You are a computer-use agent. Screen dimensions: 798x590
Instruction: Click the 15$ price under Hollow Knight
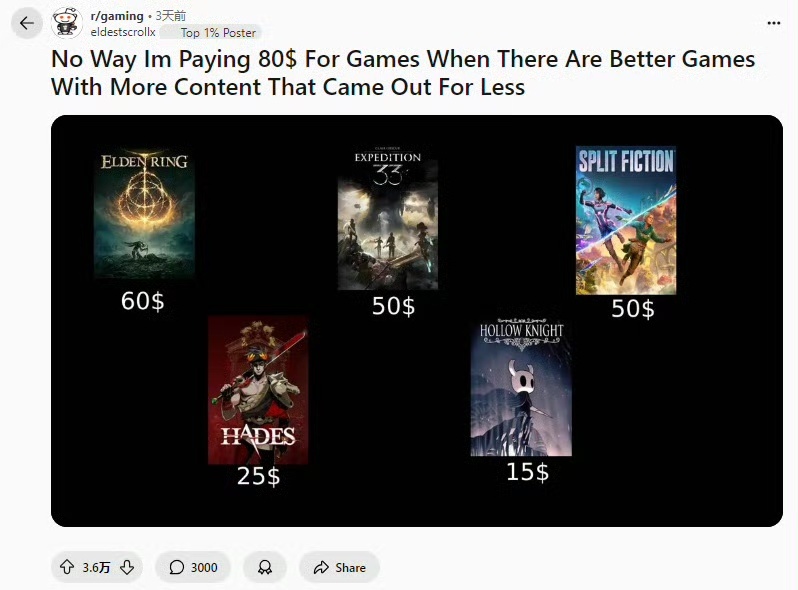coord(528,471)
